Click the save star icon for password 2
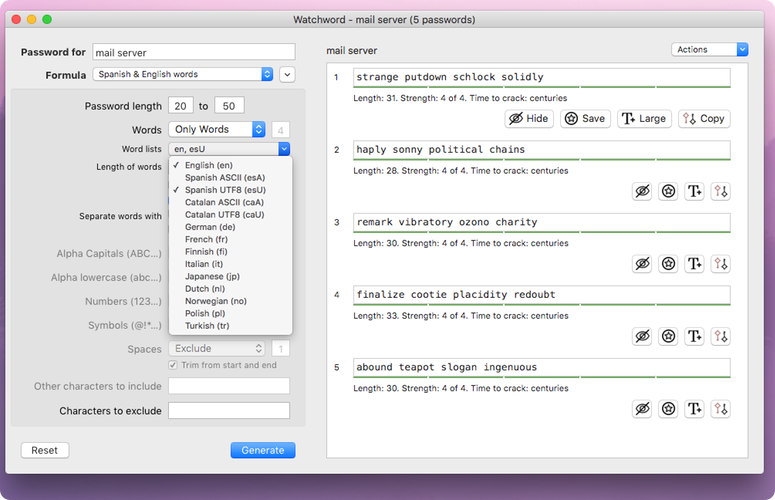This screenshot has height=500, width=775. click(669, 191)
